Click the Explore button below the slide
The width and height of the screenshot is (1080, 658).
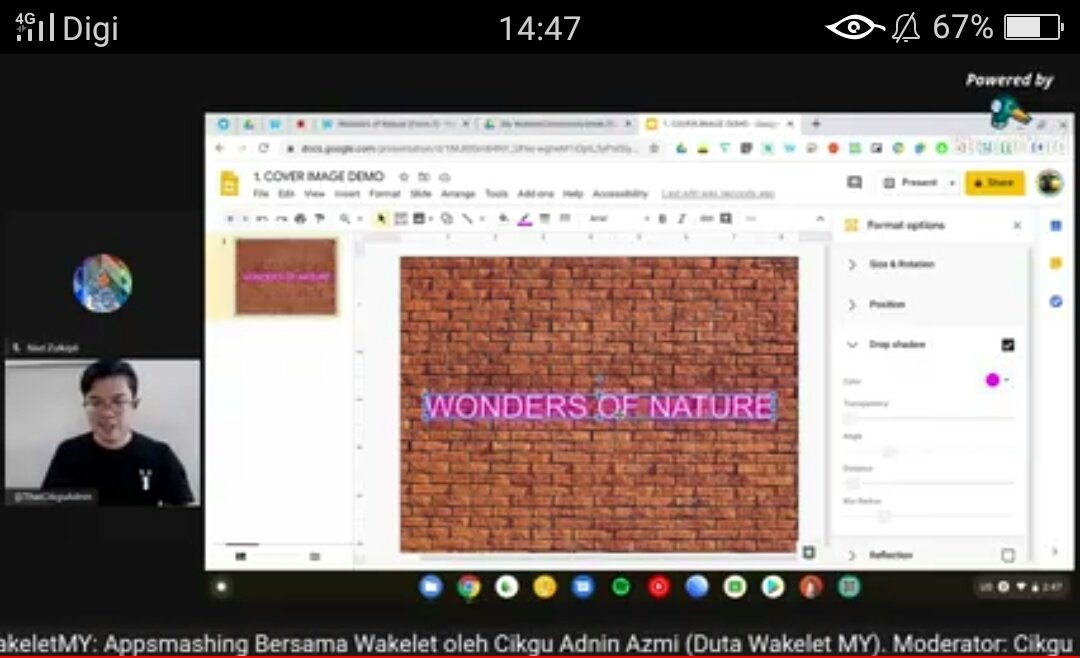809,552
